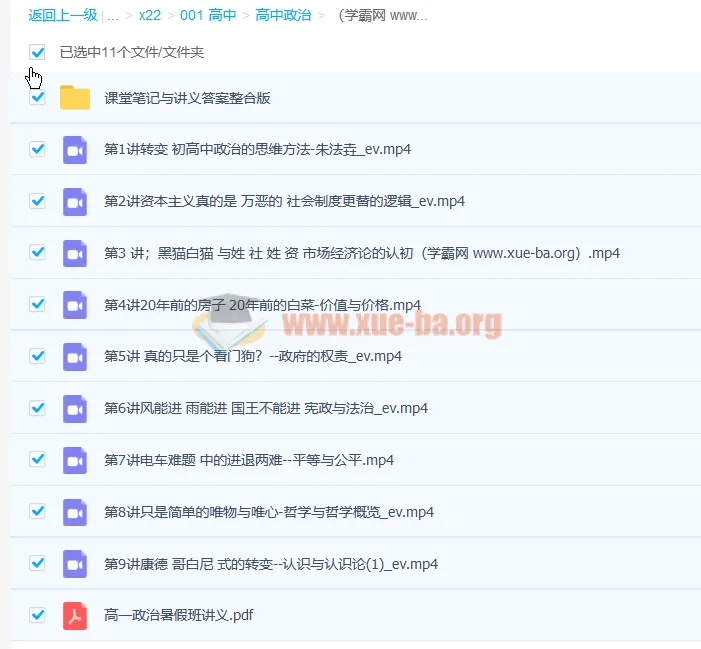Navigate to 001 高中 breadcrumb folder
Viewport: 701px width, 649px height.
pos(208,15)
